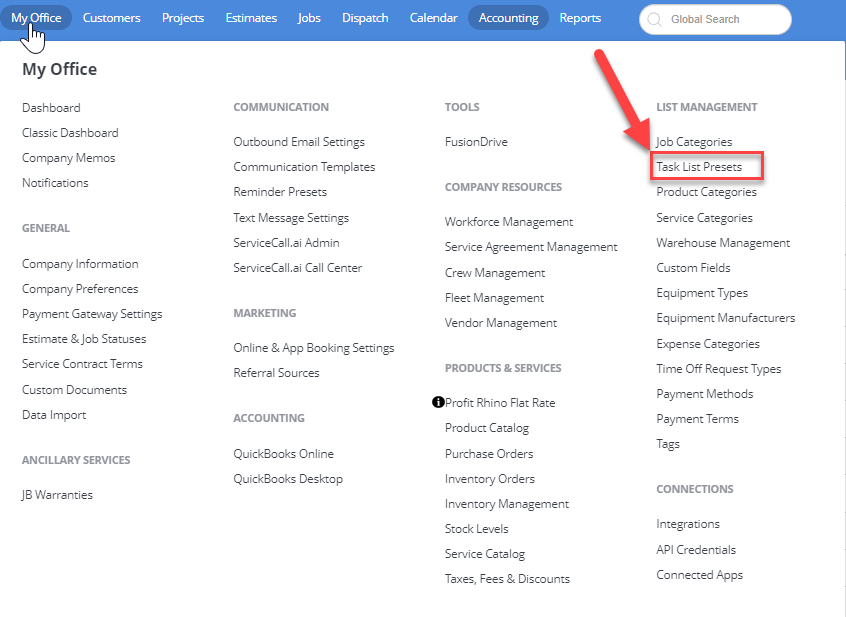846x617 pixels.
Task: Click the magnifier icon in Global Search
Action: pyautogui.click(x=655, y=19)
